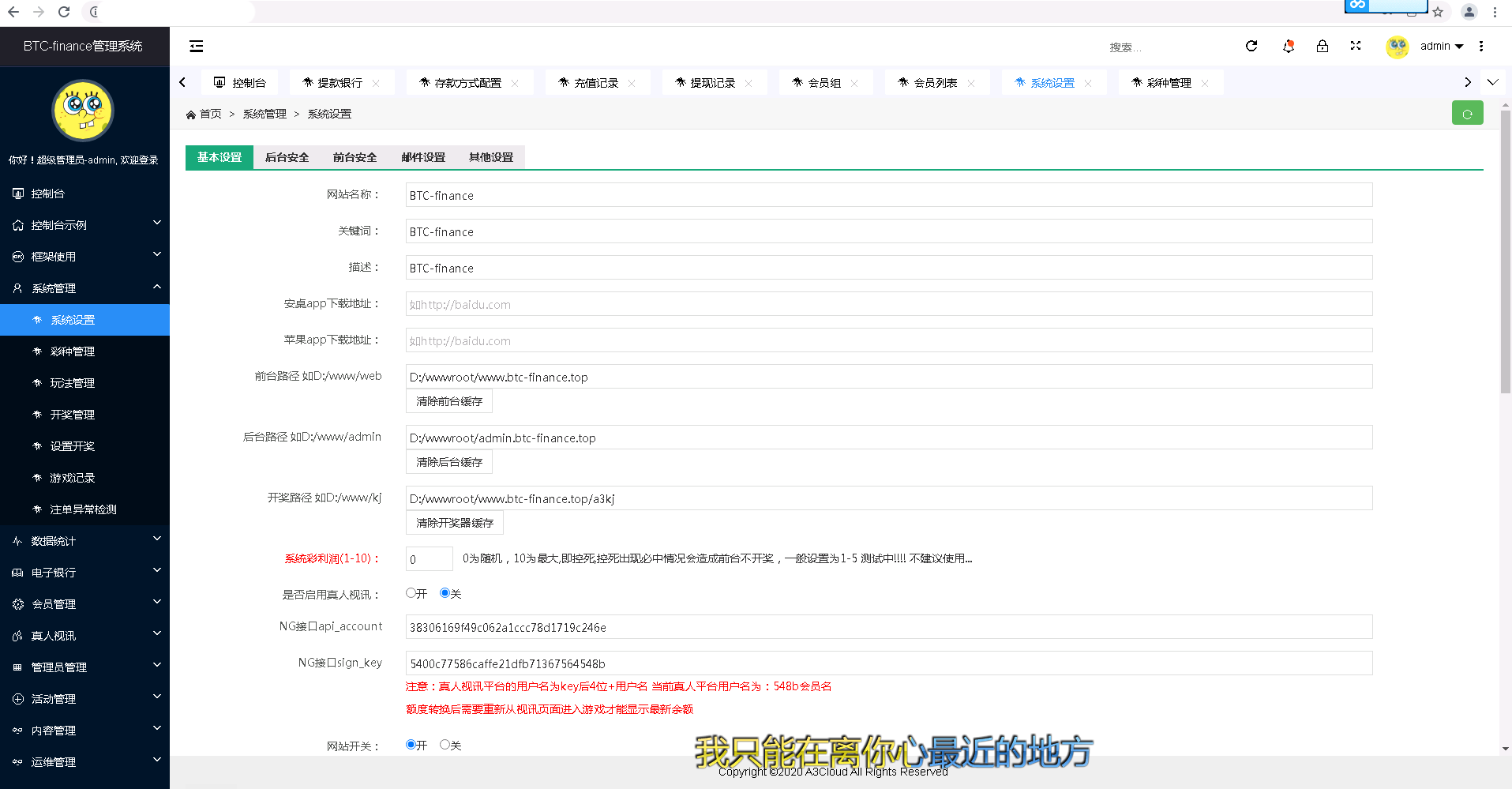Switch to the 后台安全 tab
The image size is (1512, 789).
click(287, 157)
